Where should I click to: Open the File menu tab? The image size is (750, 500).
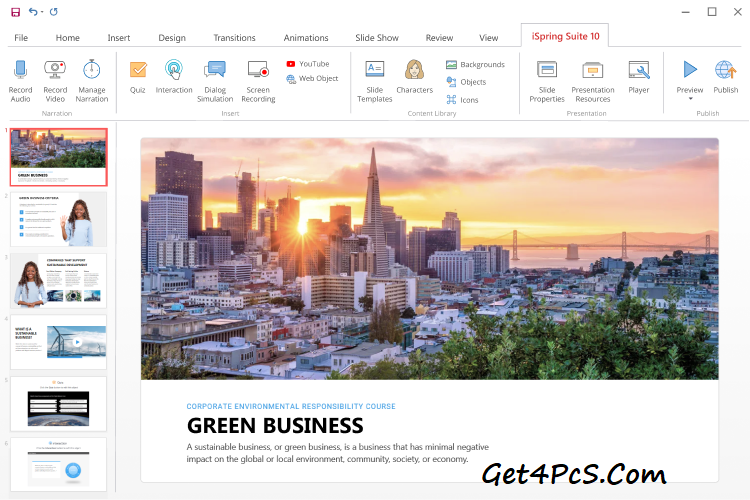coord(21,38)
